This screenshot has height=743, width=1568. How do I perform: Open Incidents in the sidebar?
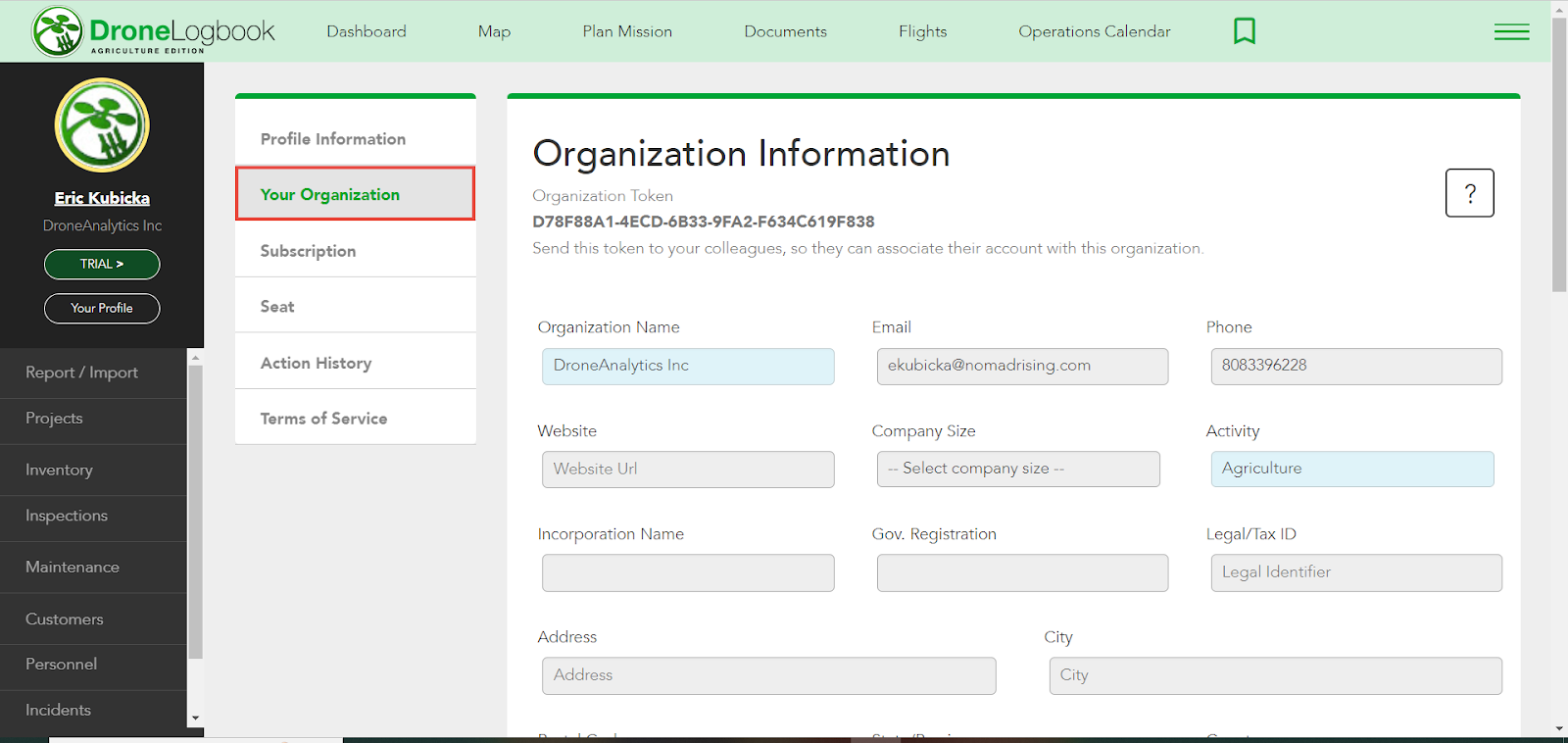tap(93, 710)
